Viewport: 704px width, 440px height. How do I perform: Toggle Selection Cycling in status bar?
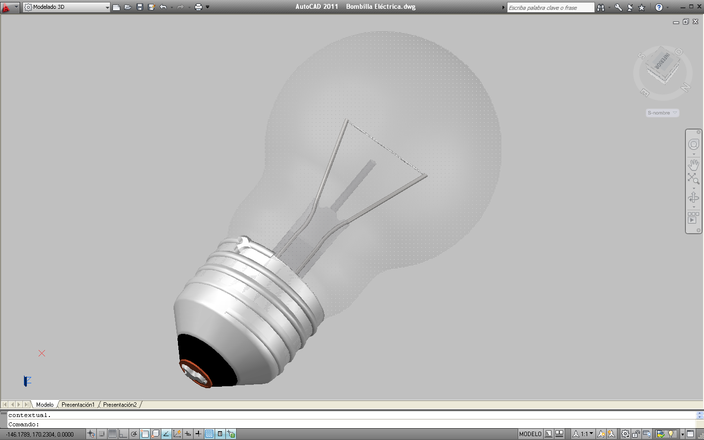click(x=231, y=434)
